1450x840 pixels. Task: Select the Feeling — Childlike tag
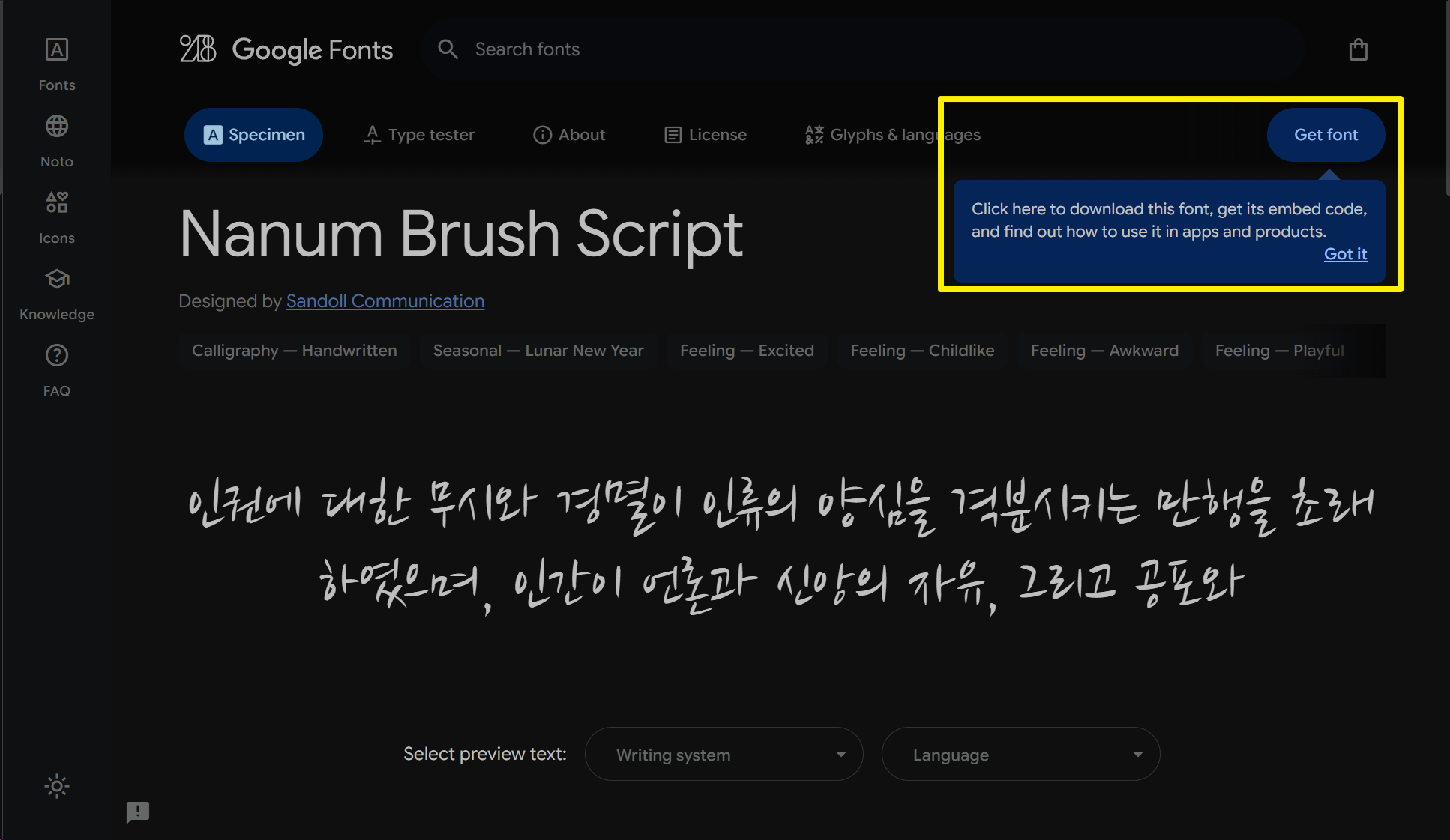(922, 351)
